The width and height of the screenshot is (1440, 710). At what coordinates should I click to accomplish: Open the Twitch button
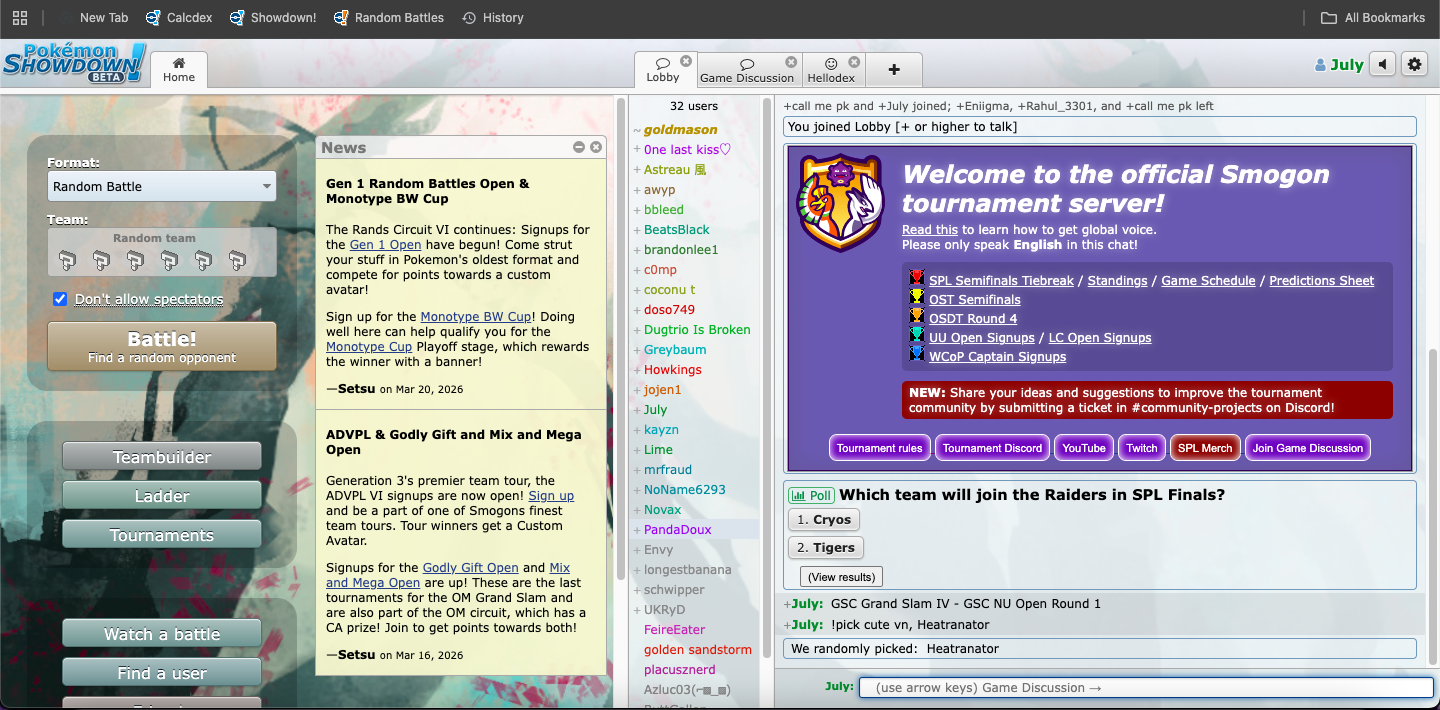coord(1141,448)
